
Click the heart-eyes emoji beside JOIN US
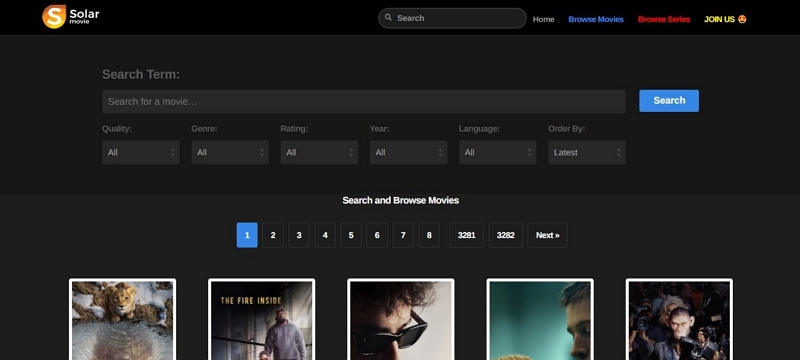[742, 19]
